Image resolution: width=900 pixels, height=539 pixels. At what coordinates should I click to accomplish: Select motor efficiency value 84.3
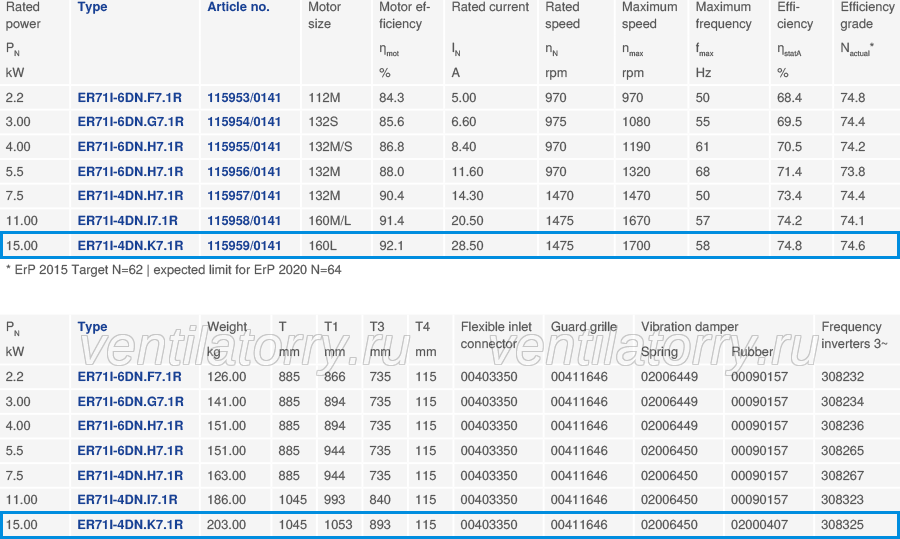[391, 98]
